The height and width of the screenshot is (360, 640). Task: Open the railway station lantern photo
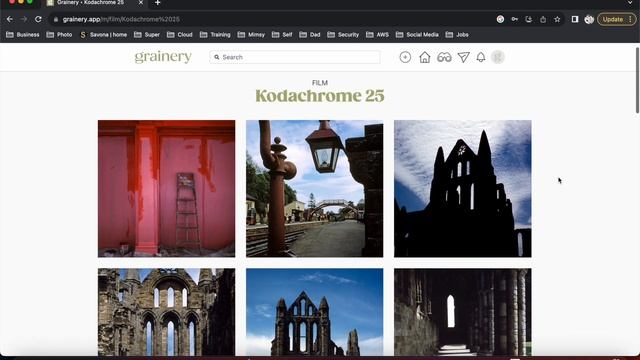coord(315,189)
